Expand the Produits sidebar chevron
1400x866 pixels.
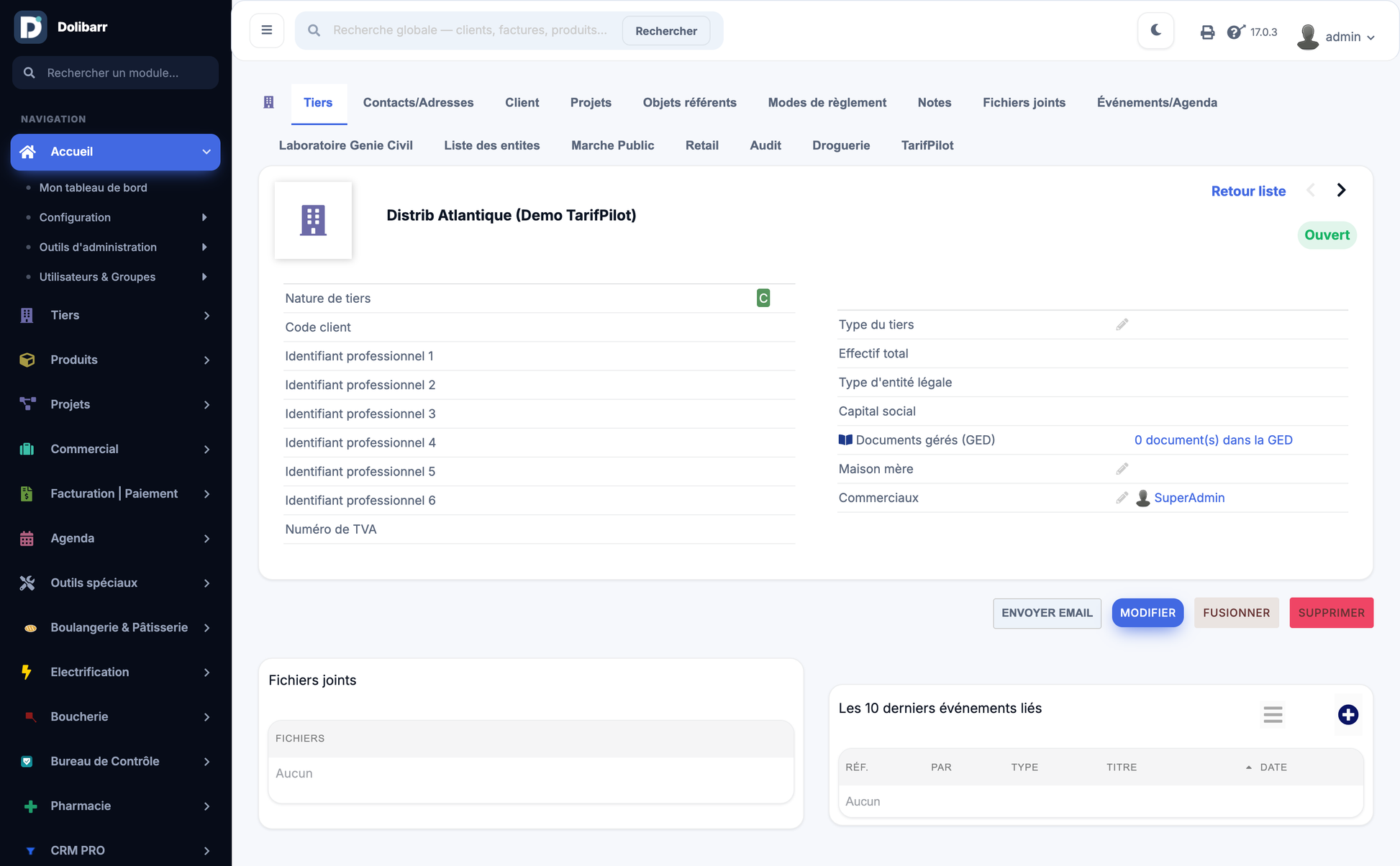pos(206,360)
